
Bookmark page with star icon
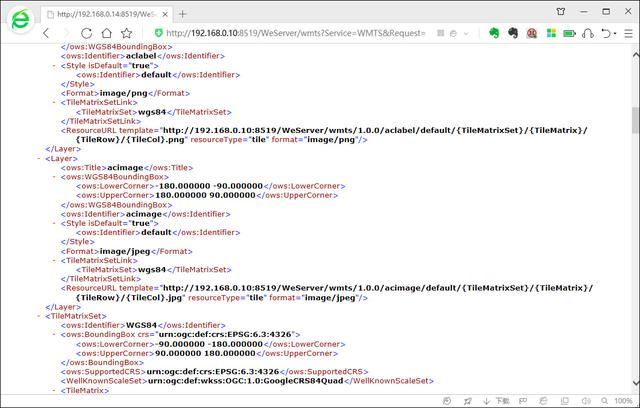click(x=127, y=33)
